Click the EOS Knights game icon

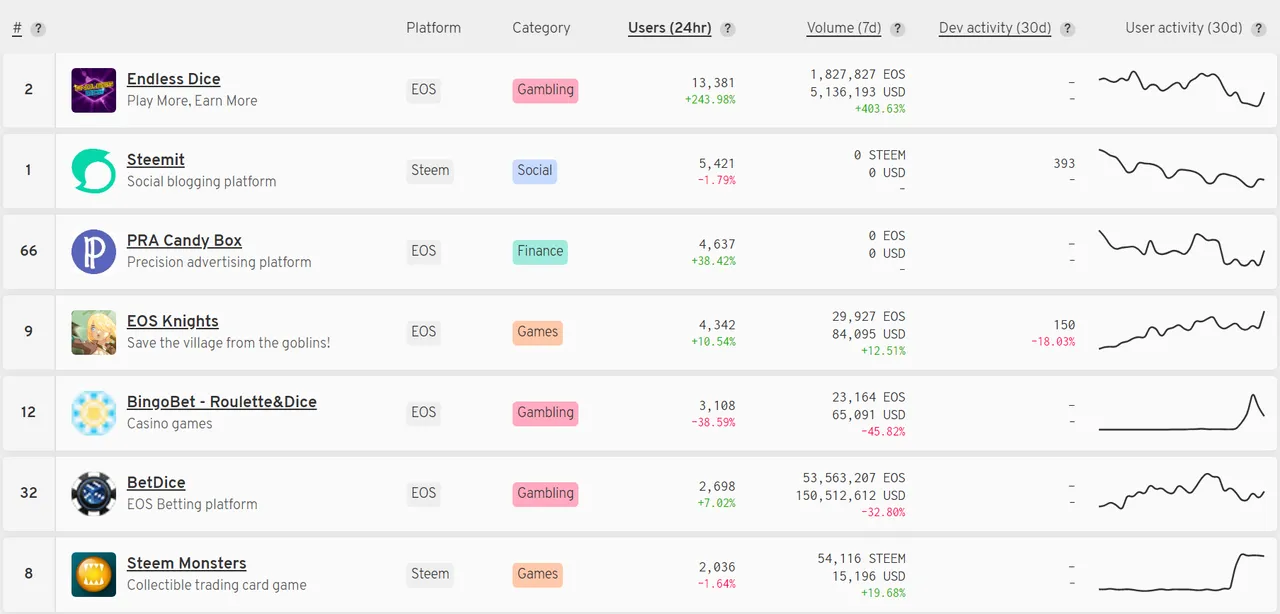(x=94, y=332)
